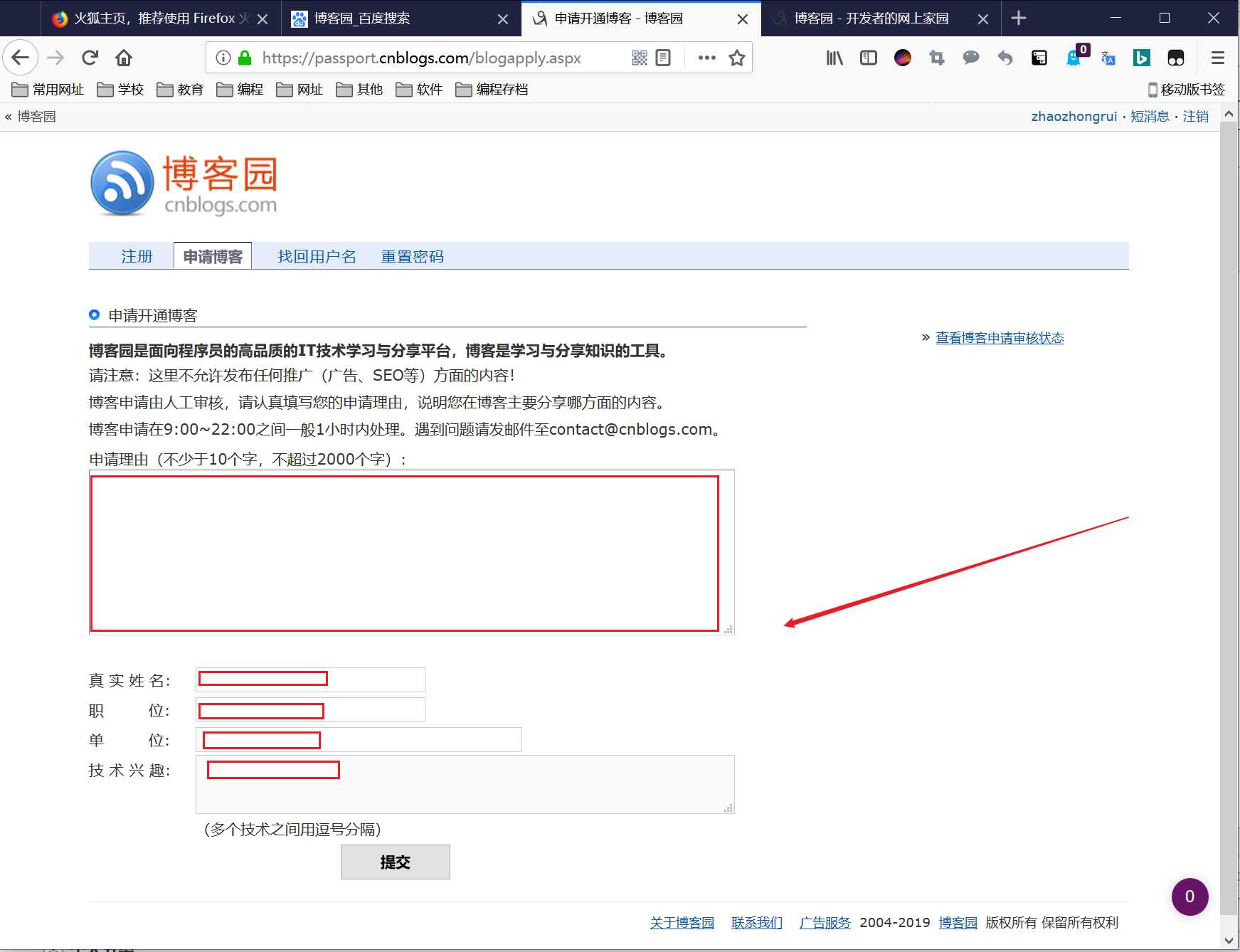Open the black window extension icon
The width and height of the screenshot is (1240, 952).
1039,58
